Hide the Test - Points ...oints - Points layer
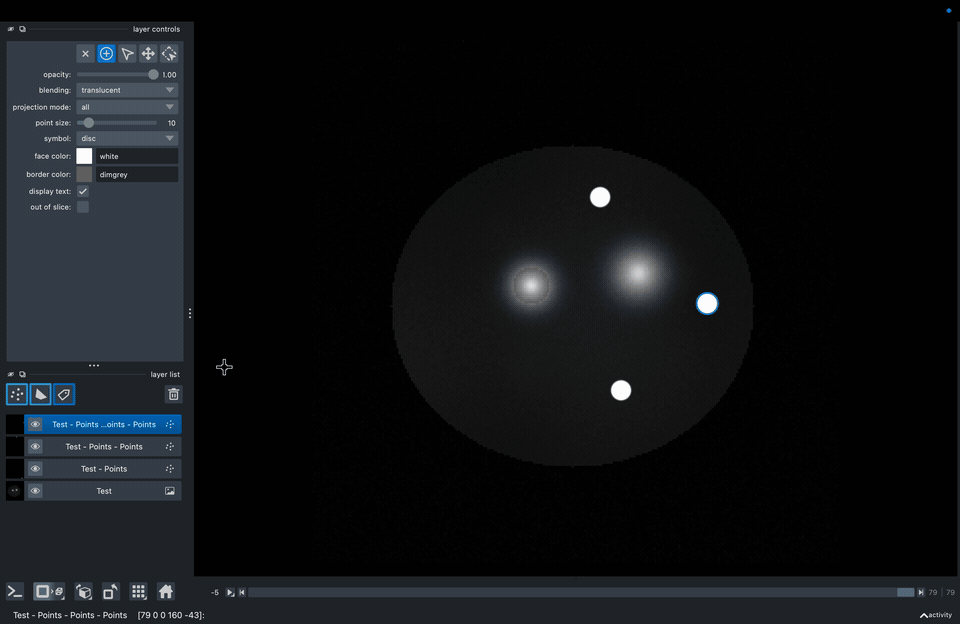 pyautogui.click(x=35, y=424)
